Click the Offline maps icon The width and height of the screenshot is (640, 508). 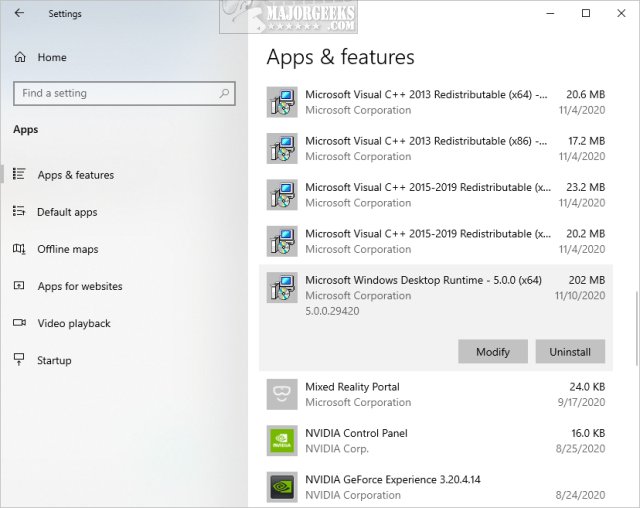[19, 248]
